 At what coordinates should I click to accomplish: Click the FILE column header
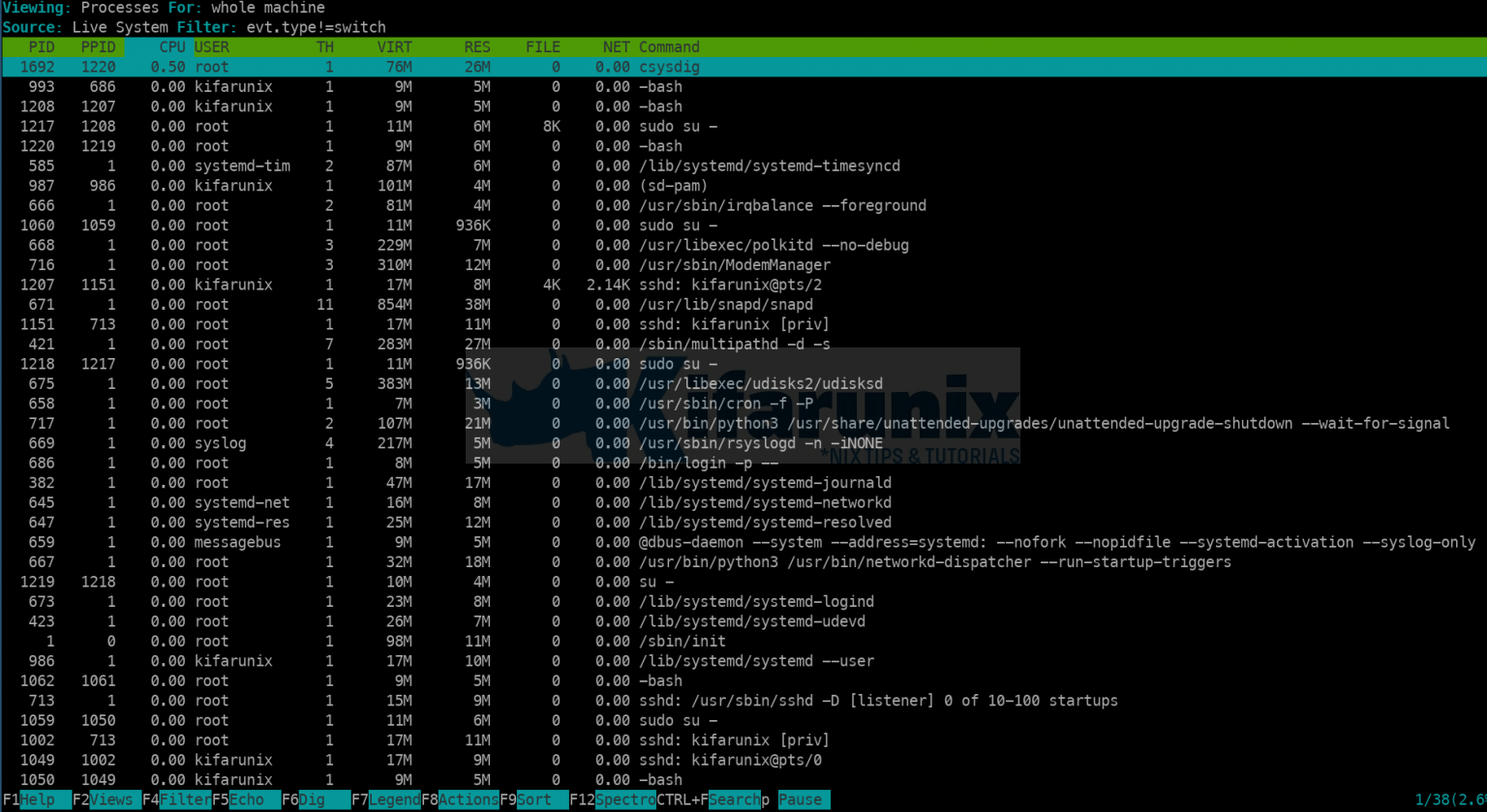542,46
